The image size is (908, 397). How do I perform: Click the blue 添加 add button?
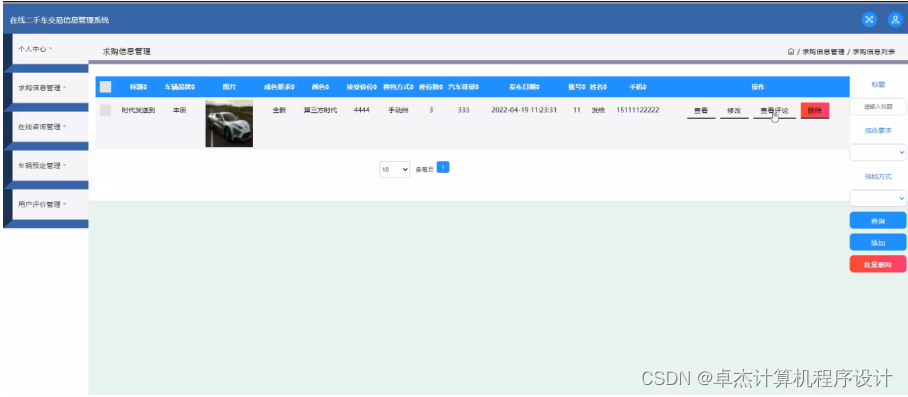pos(877,242)
